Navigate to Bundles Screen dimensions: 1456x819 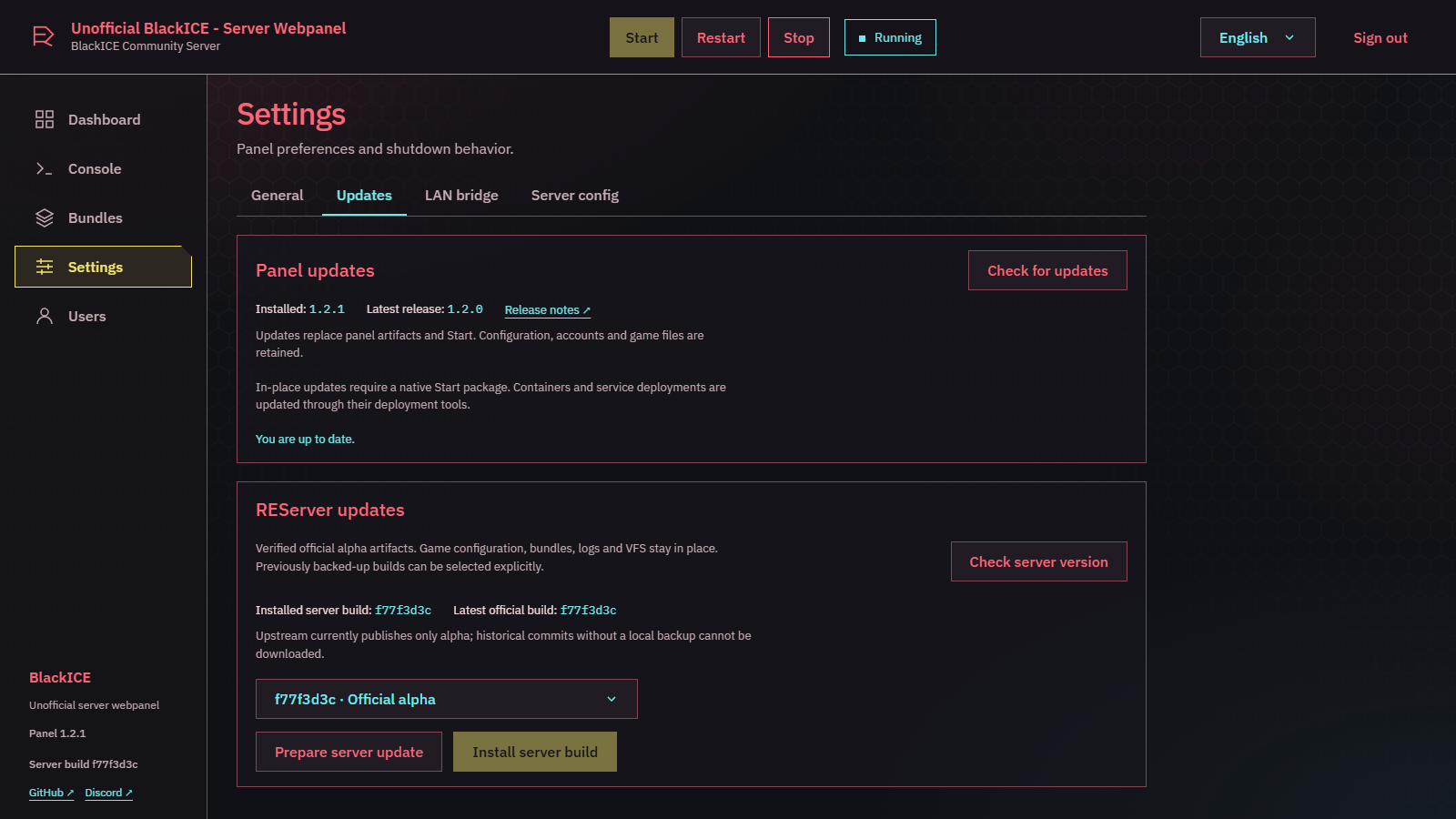103,217
